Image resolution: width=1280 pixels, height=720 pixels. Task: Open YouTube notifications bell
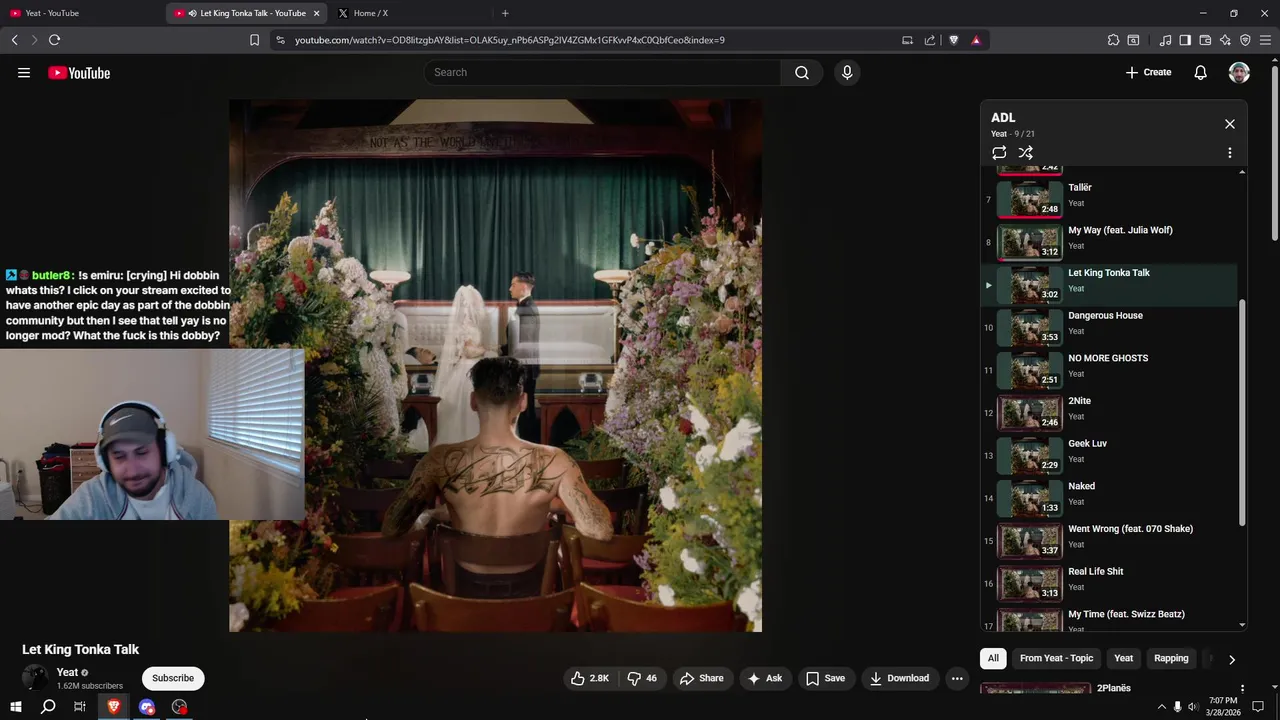pyautogui.click(x=1200, y=72)
